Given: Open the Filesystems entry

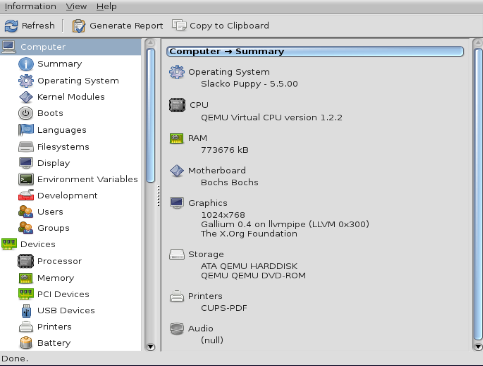Looking at the screenshot, I should 63,147.
